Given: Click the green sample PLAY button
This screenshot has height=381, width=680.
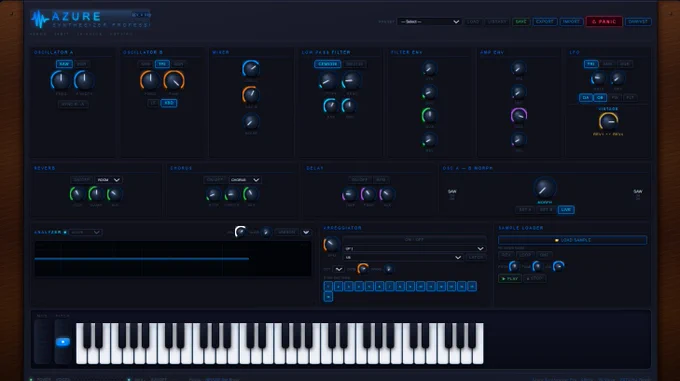Looking at the screenshot, I should click(x=510, y=279).
